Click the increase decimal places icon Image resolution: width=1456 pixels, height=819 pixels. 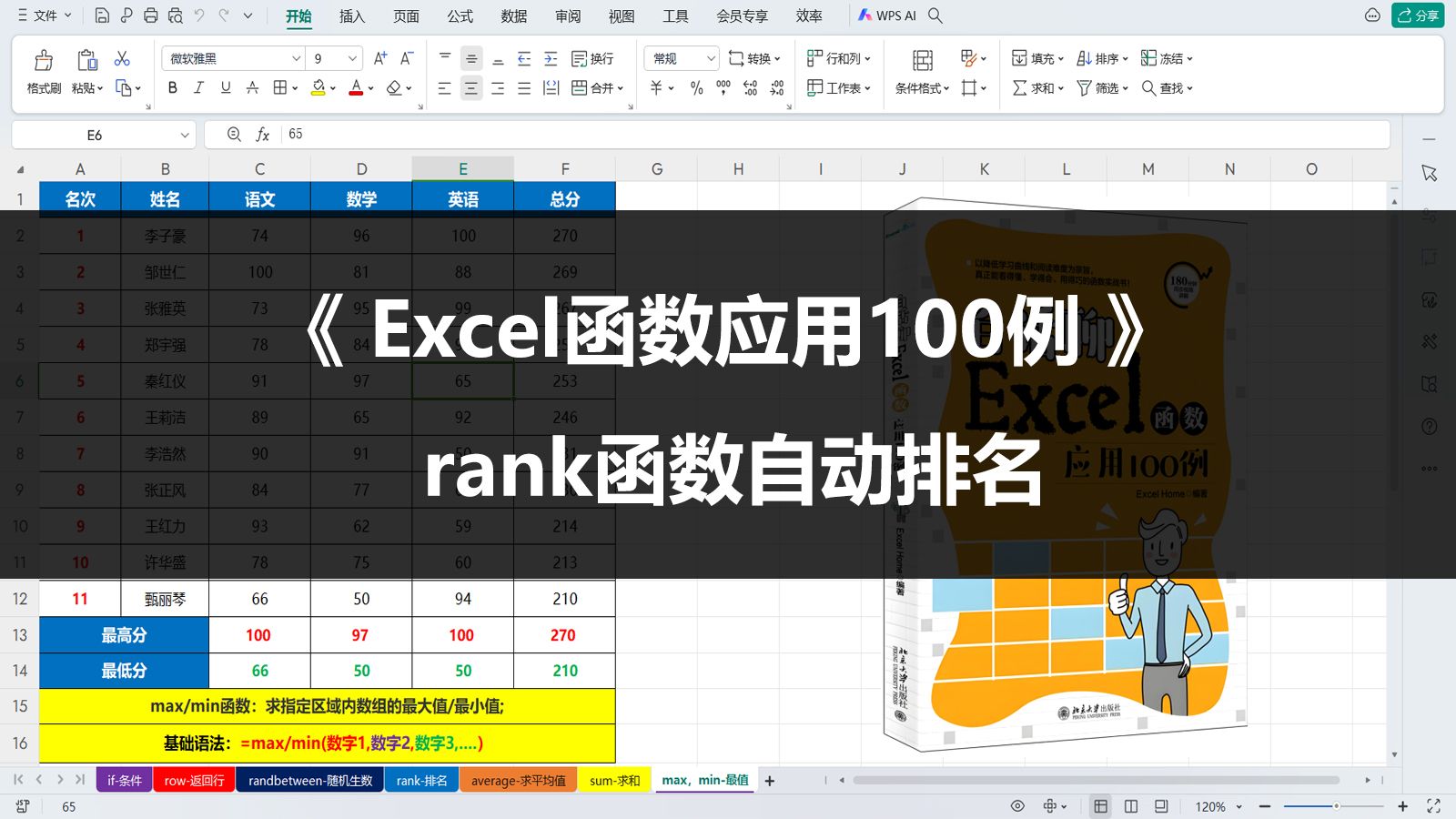tap(750, 88)
